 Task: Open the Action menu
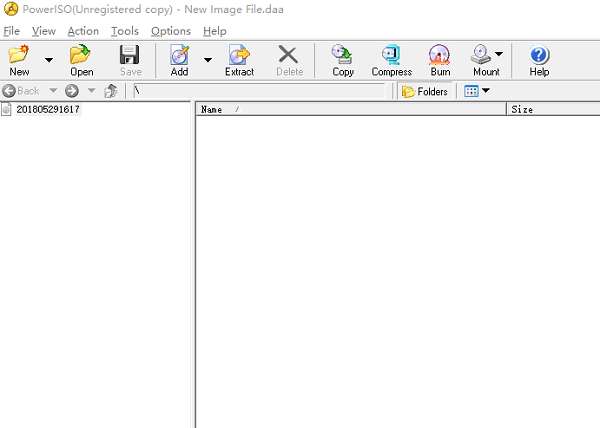[83, 31]
